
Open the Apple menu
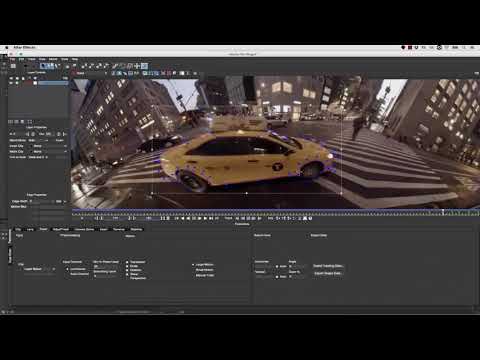click(x=6, y=48)
